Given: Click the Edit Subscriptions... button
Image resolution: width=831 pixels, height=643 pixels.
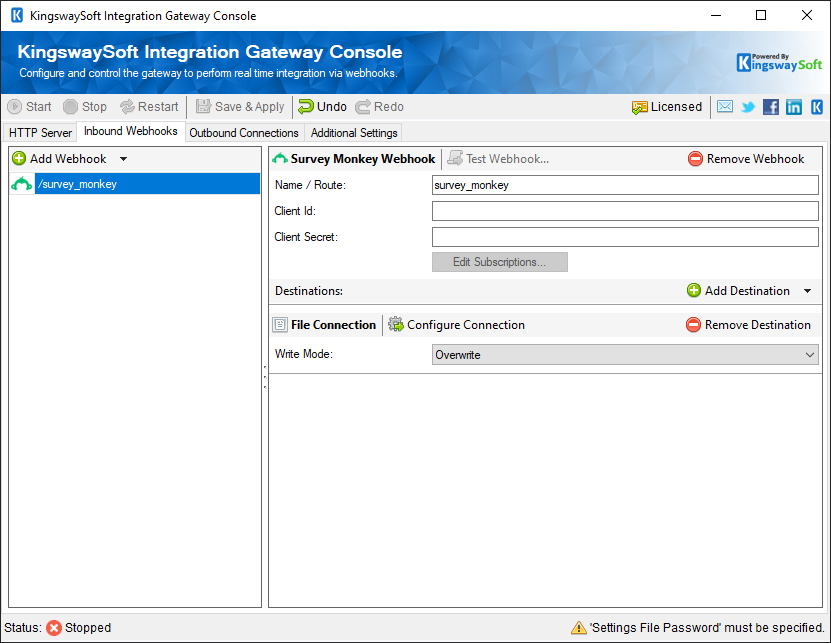Looking at the screenshot, I should point(500,262).
